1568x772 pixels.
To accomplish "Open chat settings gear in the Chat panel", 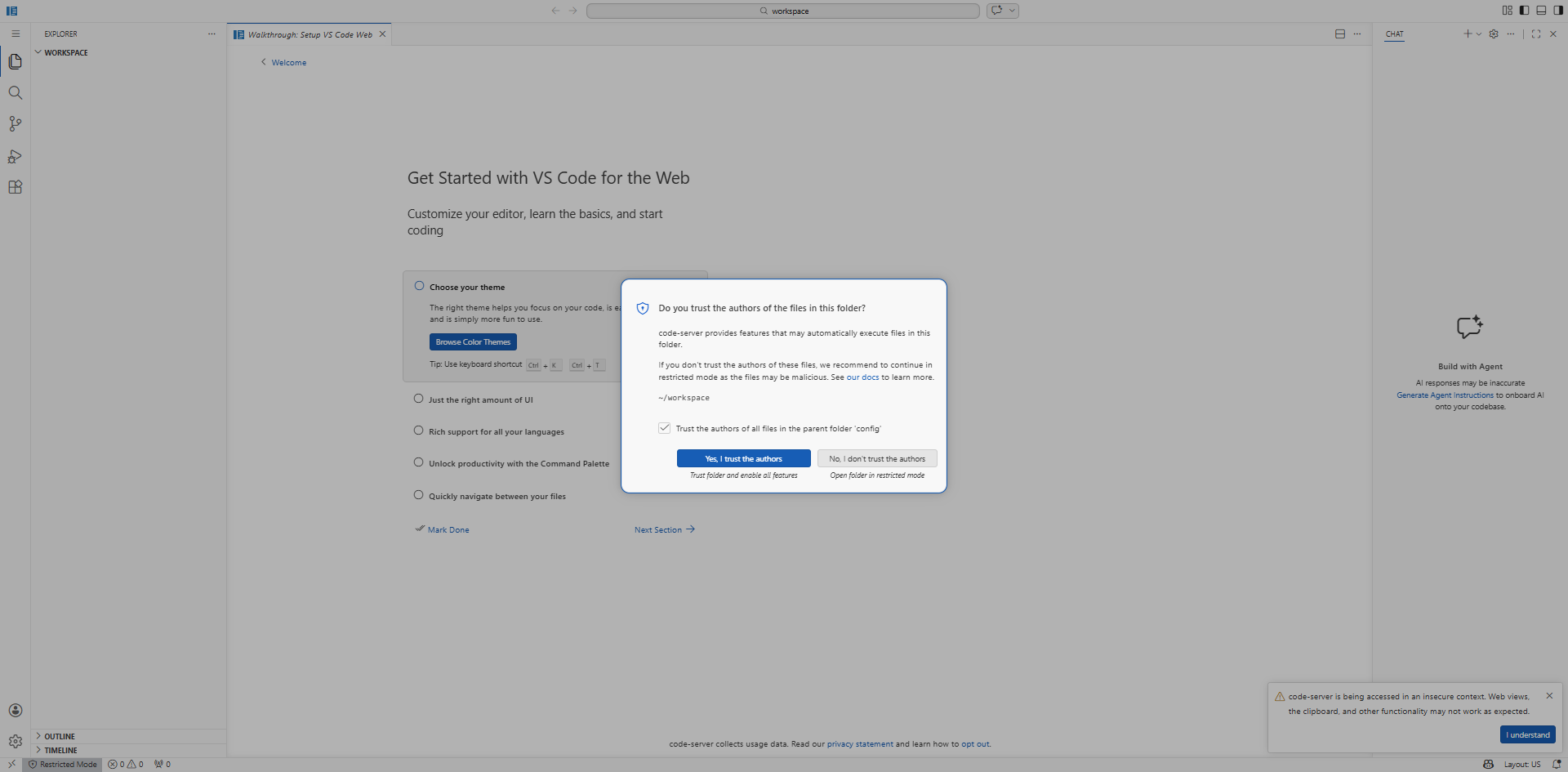I will coord(1494,33).
